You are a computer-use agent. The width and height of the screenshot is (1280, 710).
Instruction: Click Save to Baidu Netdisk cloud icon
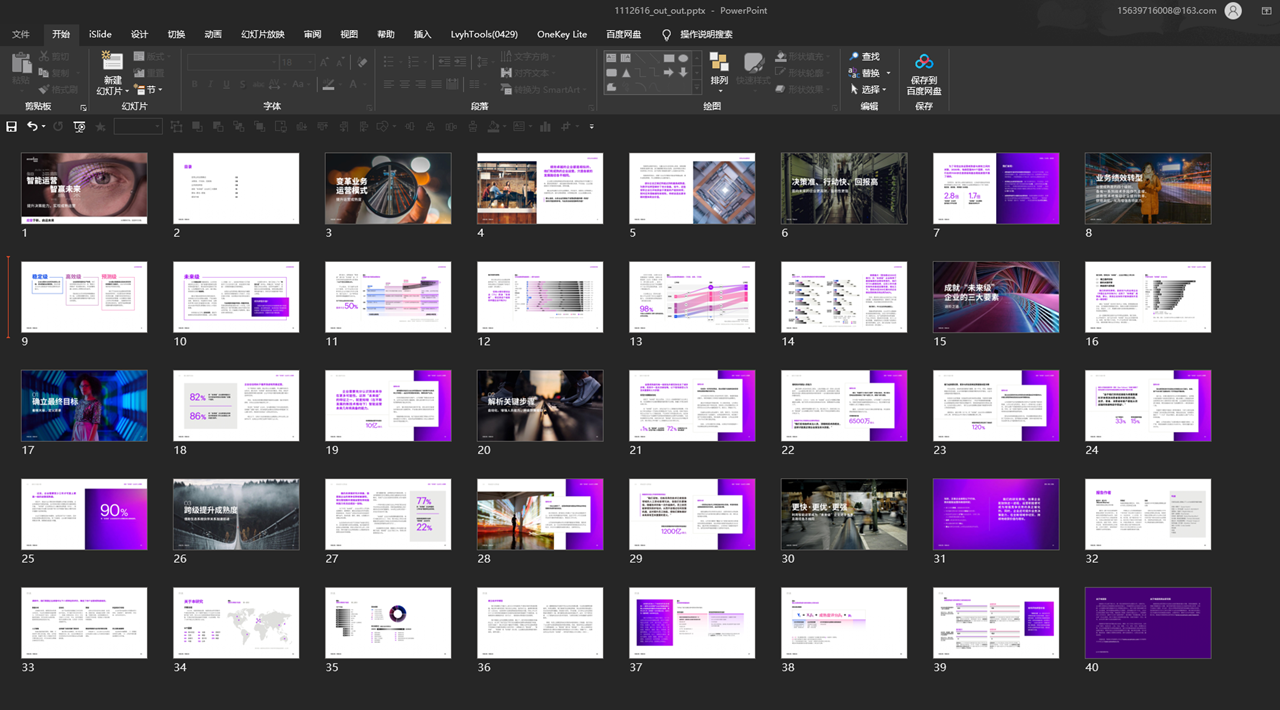pyautogui.click(x=923, y=63)
